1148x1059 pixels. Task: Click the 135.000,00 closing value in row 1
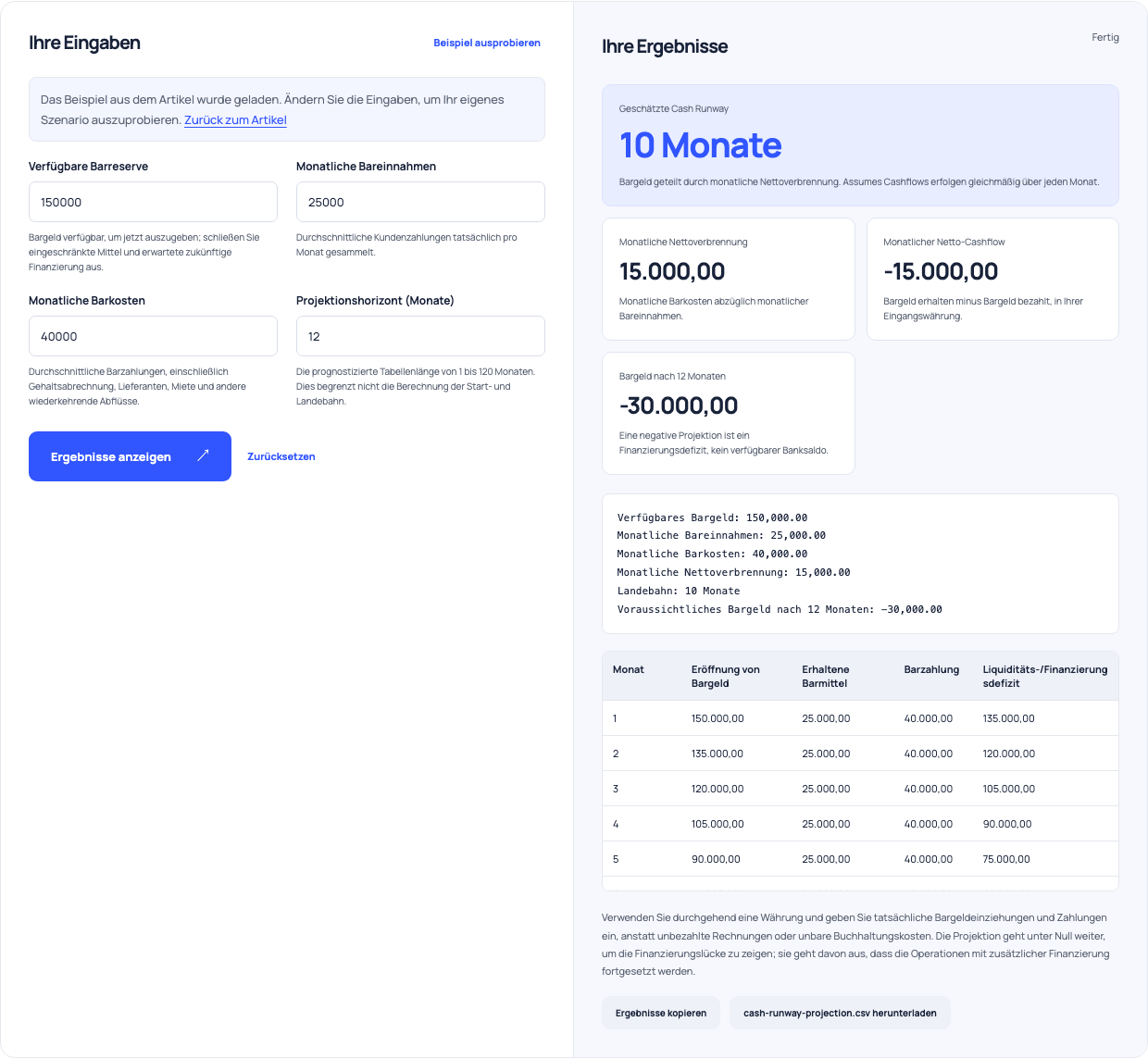point(1009,718)
